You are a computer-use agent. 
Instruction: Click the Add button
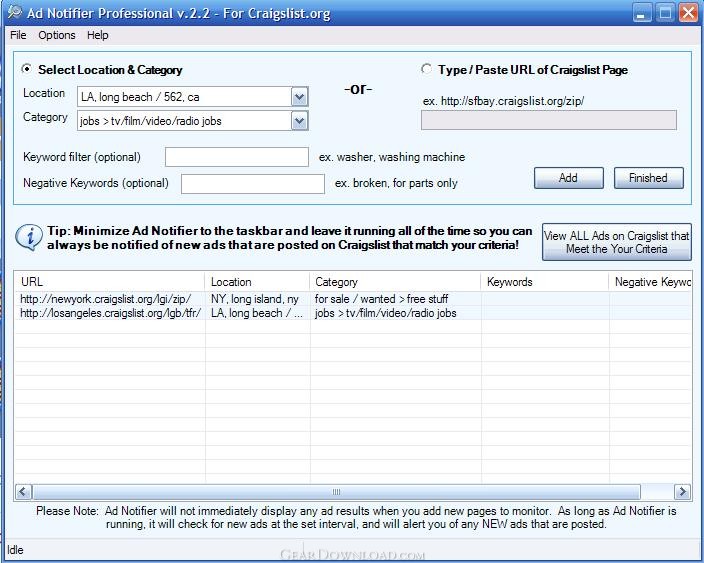(x=568, y=178)
